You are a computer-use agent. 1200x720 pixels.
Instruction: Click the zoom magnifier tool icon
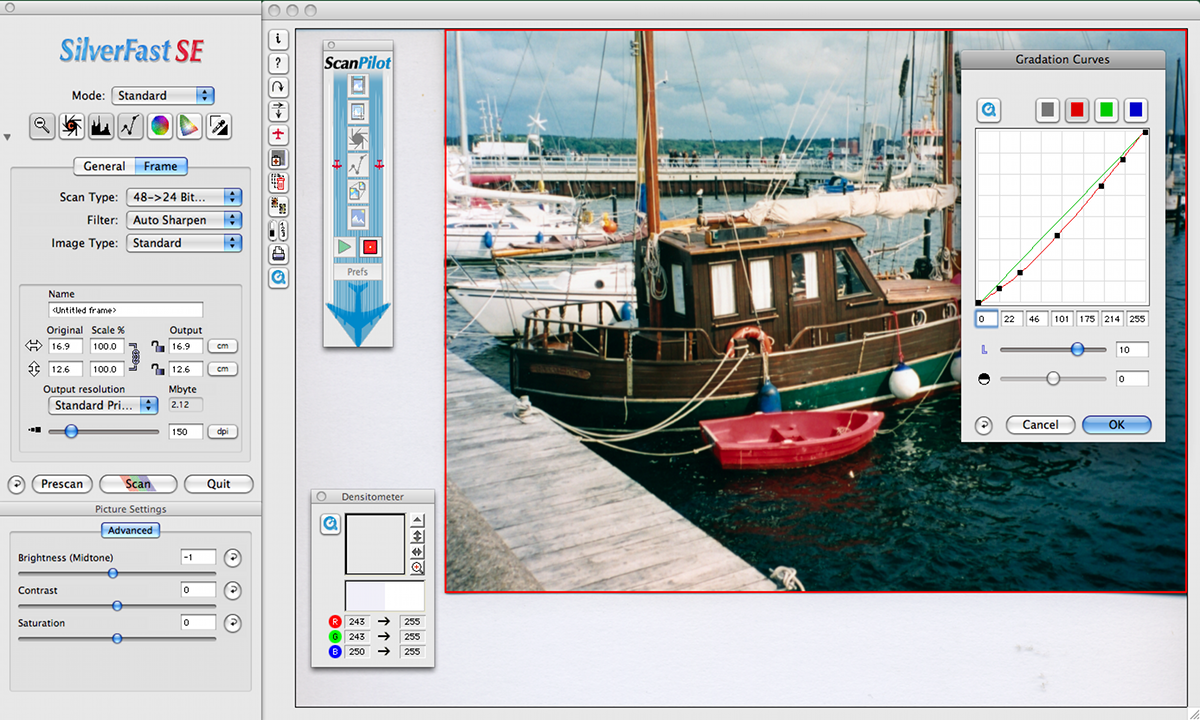[42, 125]
